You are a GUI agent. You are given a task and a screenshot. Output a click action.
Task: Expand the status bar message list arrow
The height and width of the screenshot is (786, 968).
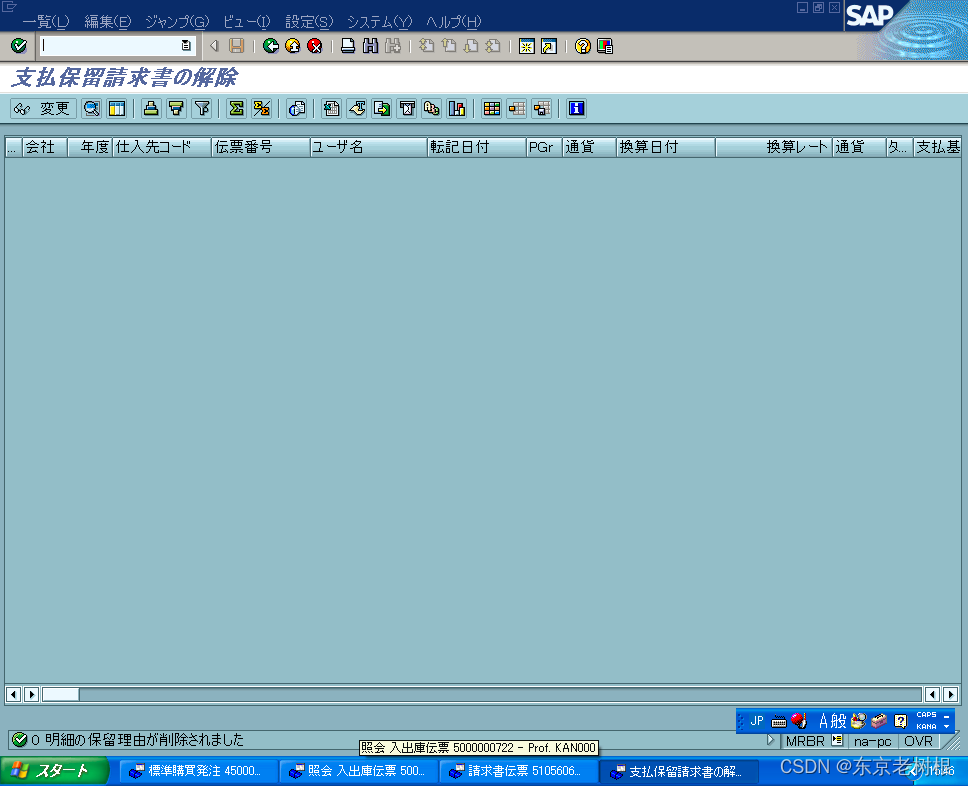tap(770, 741)
